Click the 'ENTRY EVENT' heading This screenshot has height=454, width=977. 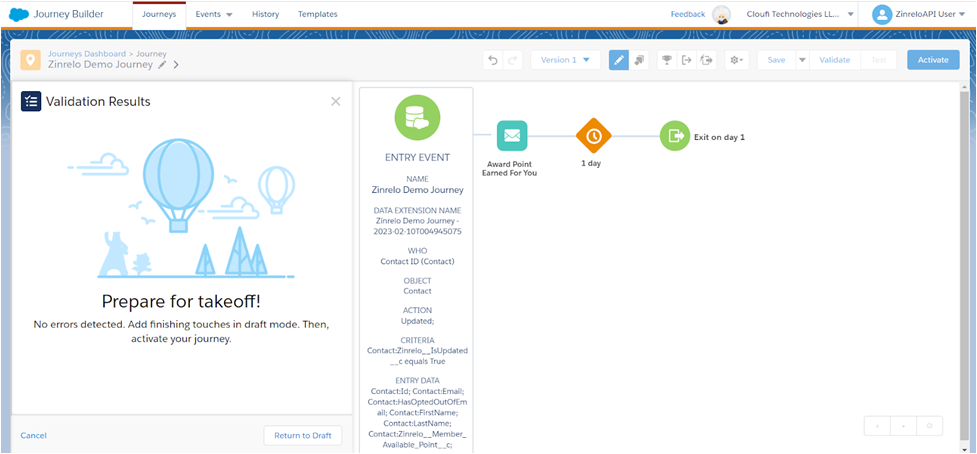(417, 158)
